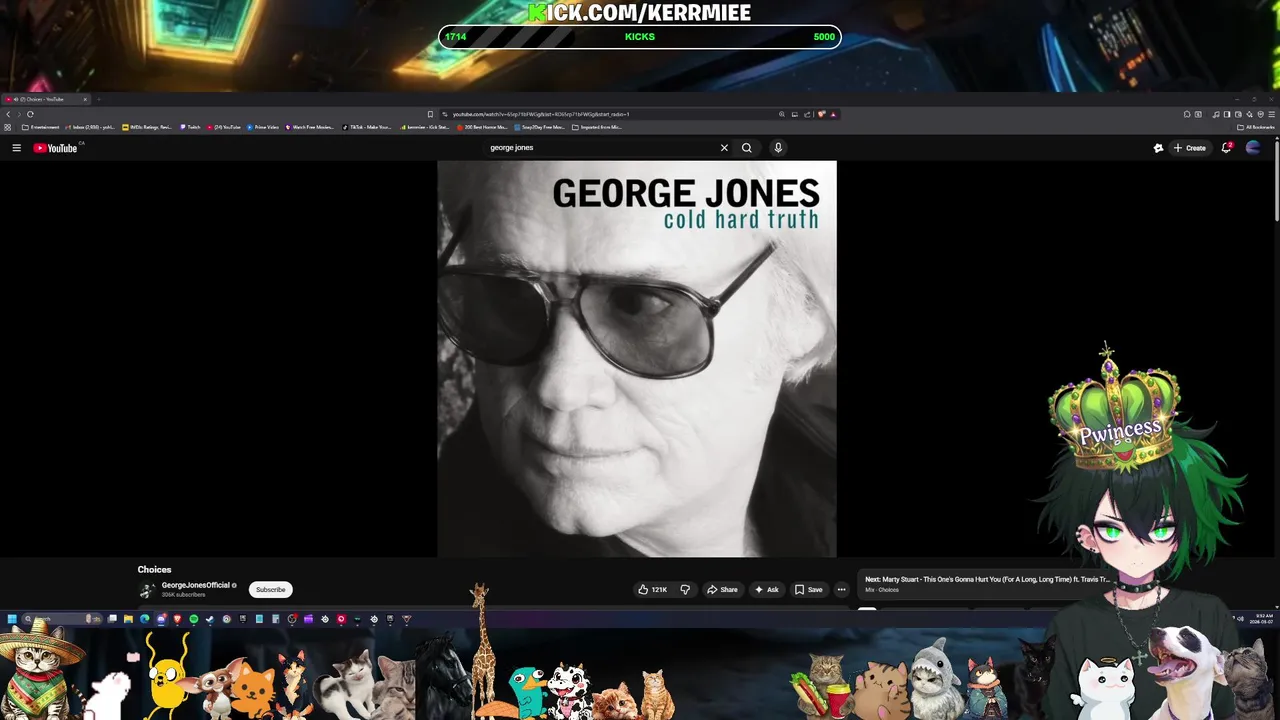The width and height of the screenshot is (1280, 720).
Task: Click the Windows taskbar search box
Action: coord(62,619)
